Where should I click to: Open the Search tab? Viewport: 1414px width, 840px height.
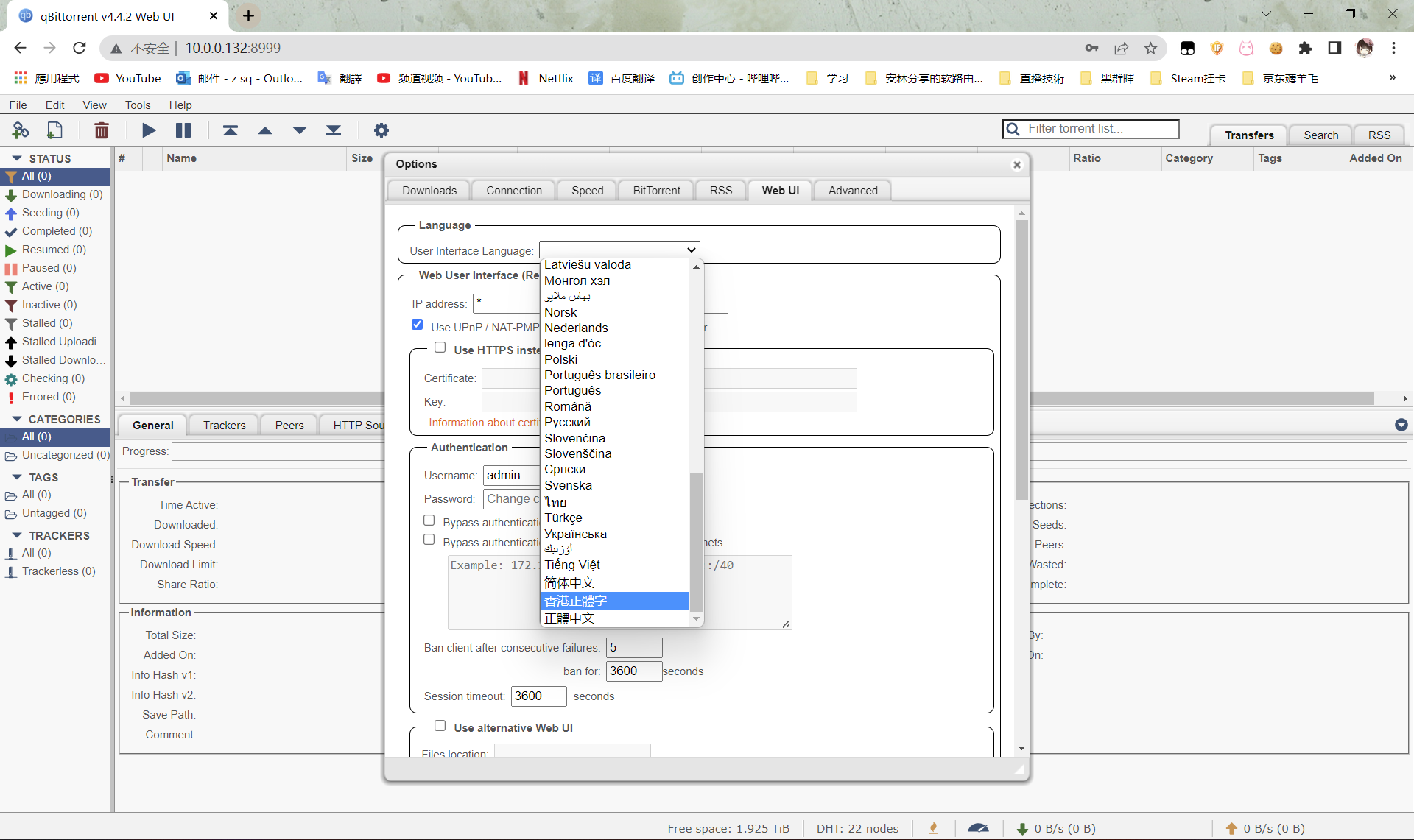coord(1320,135)
